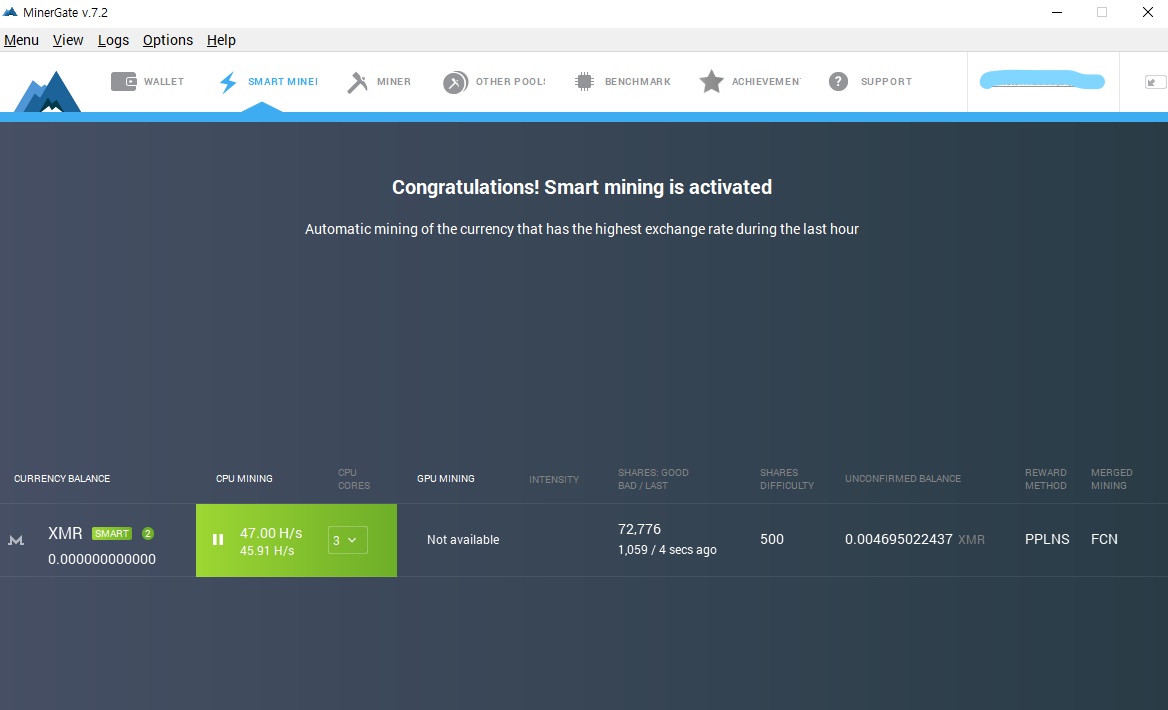Open the Options menu
This screenshot has width=1168, height=710.
click(168, 40)
